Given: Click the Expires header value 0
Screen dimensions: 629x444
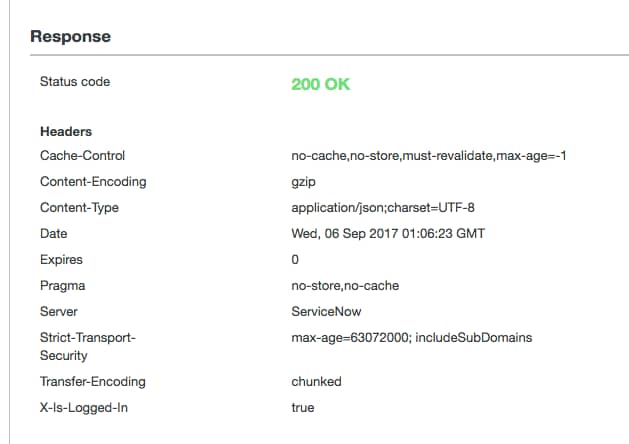Looking at the screenshot, I should 295,260.
